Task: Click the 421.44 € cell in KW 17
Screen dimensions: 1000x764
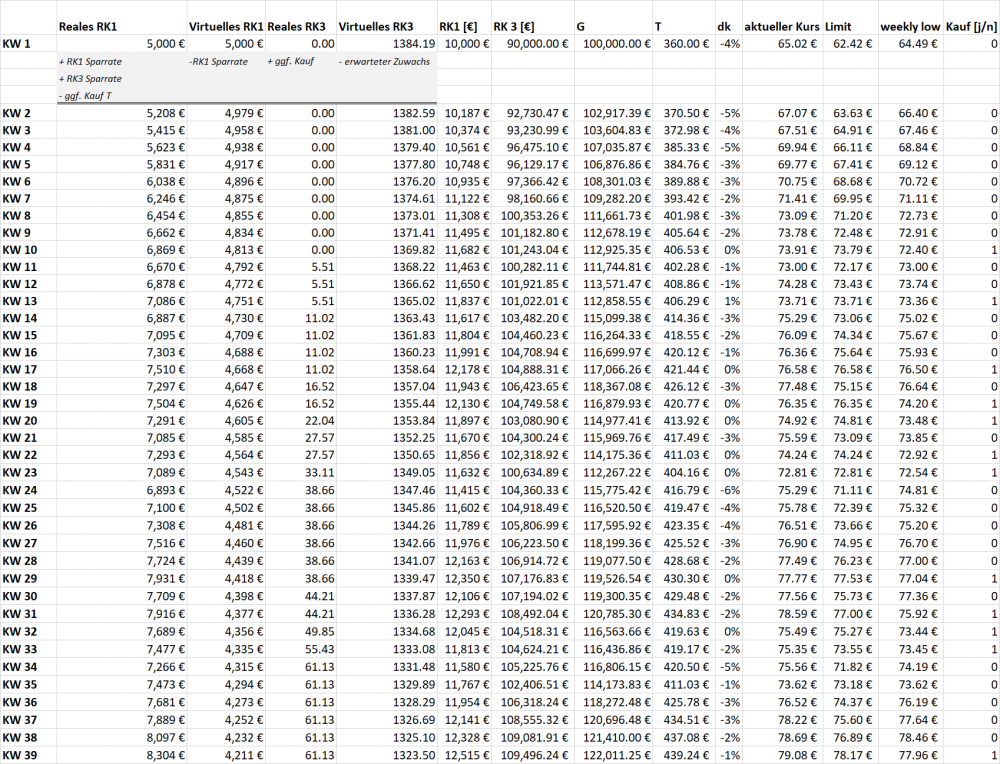Action: coord(686,369)
